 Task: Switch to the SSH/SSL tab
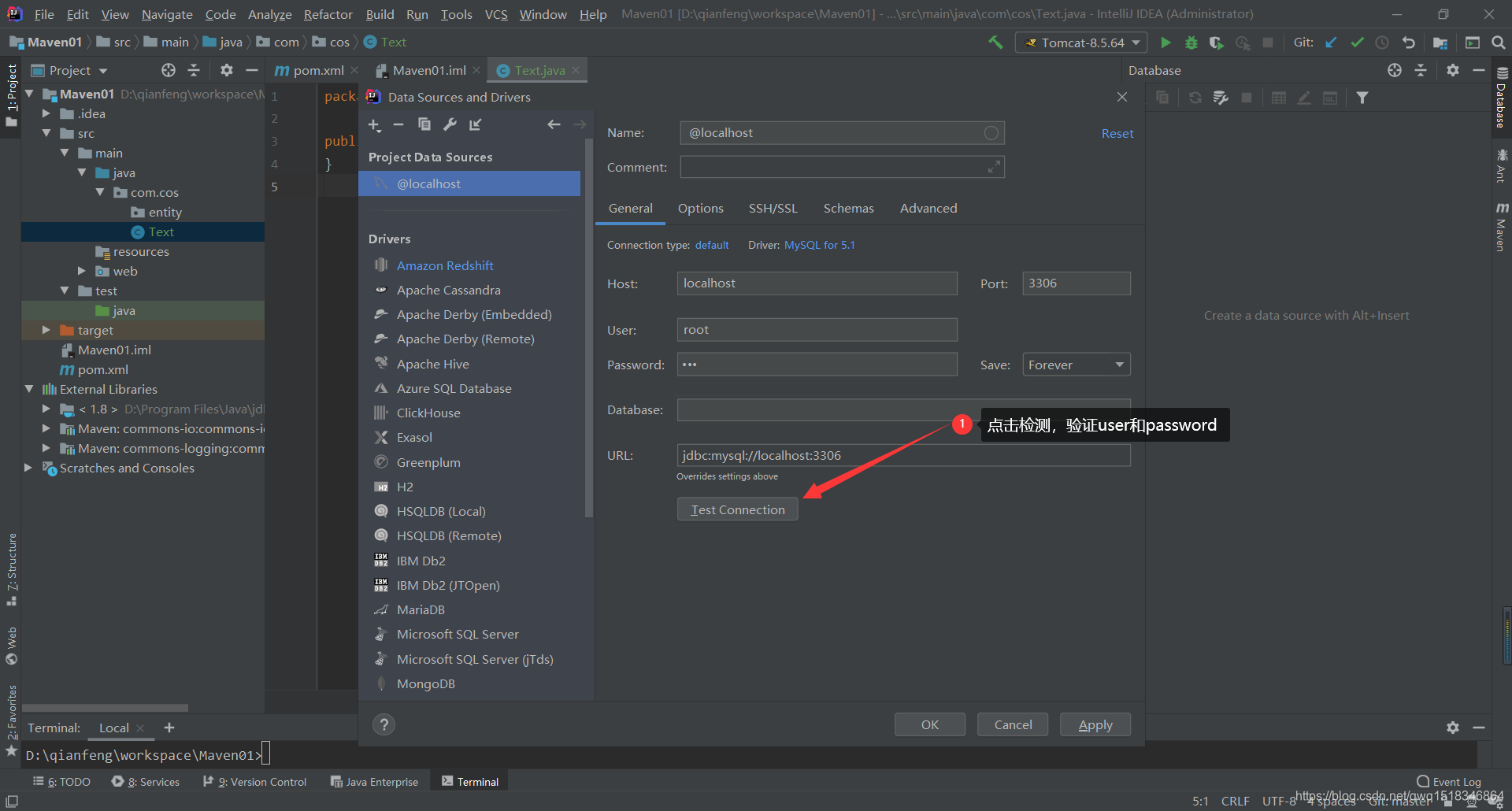point(773,208)
